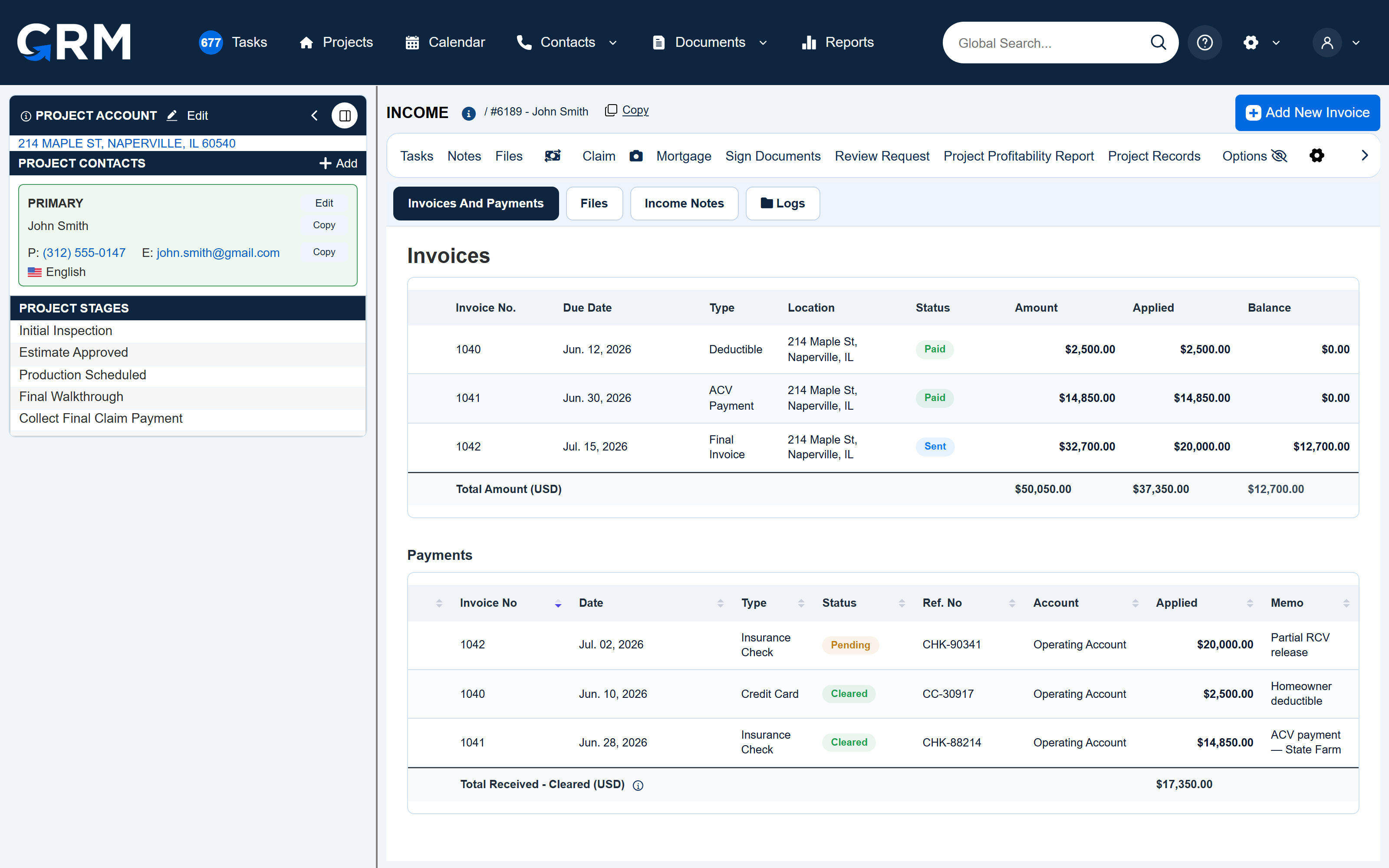The width and height of the screenshot is (1389, 868).
Task: Click the Projects home icon
Action: click(306, 43)
